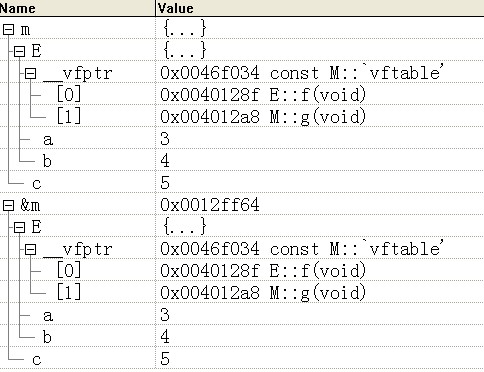Viewport: 484px width, 372px height.
Task: Select member a under &m's E
Action: 48,315
